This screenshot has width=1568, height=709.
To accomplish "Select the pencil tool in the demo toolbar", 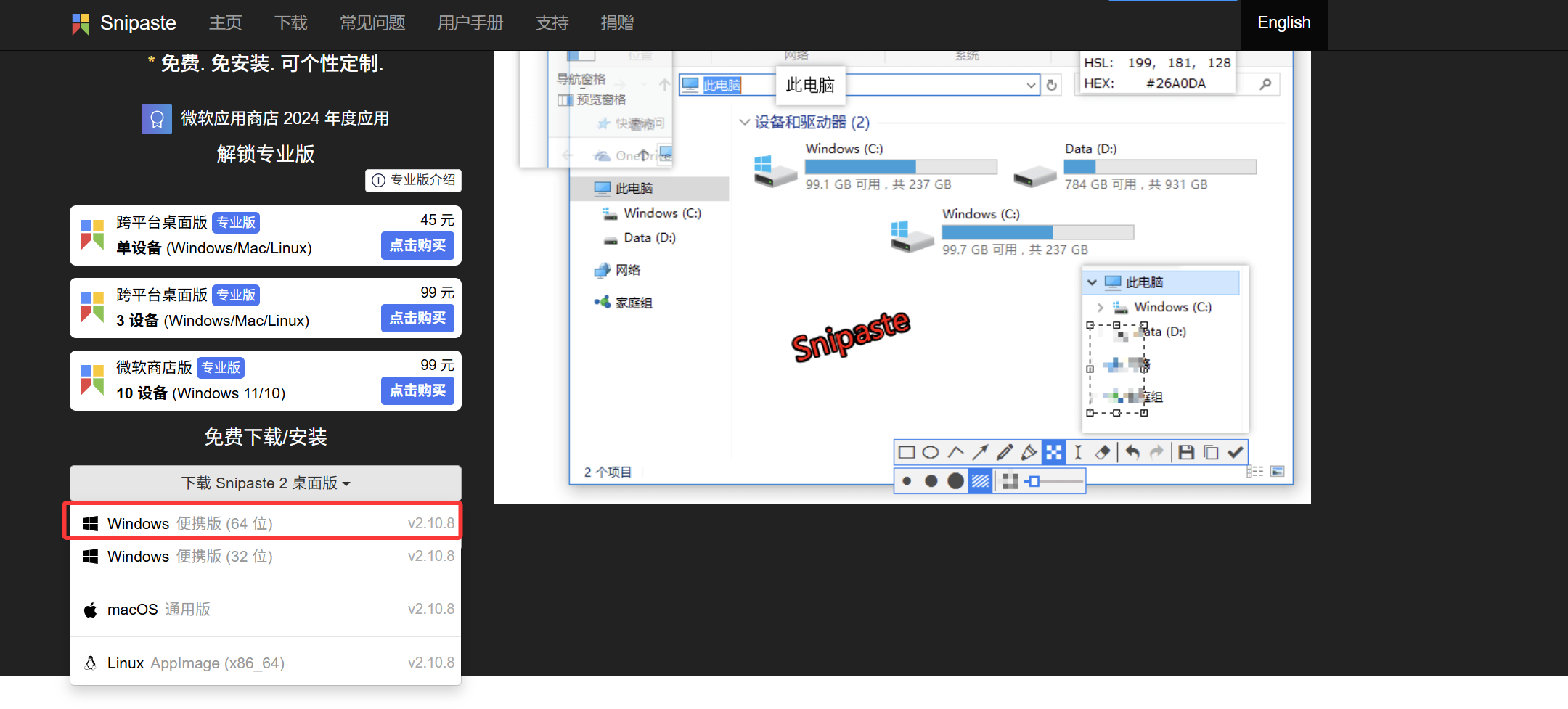I will point(1005,453).
